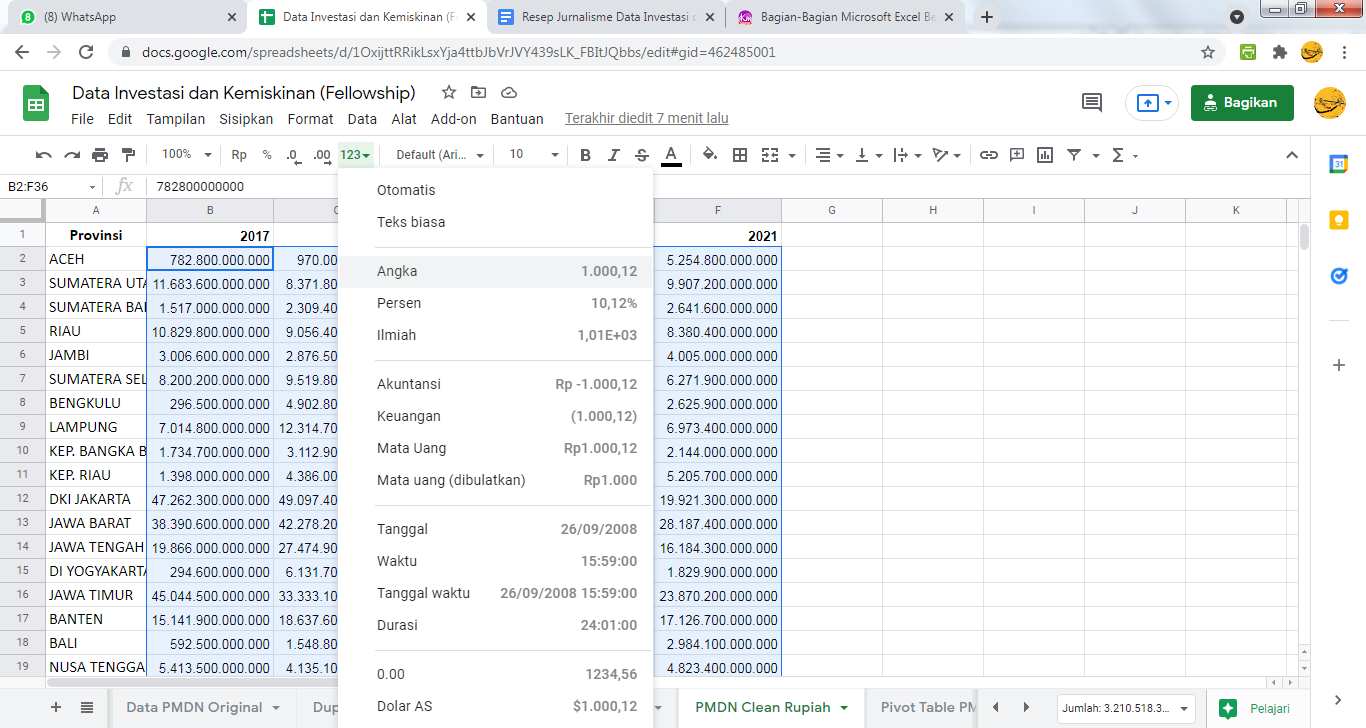Click the print icon in toolbar
Image resolution: width=1366 pixels, height=728 pixels.
[100, 155]
